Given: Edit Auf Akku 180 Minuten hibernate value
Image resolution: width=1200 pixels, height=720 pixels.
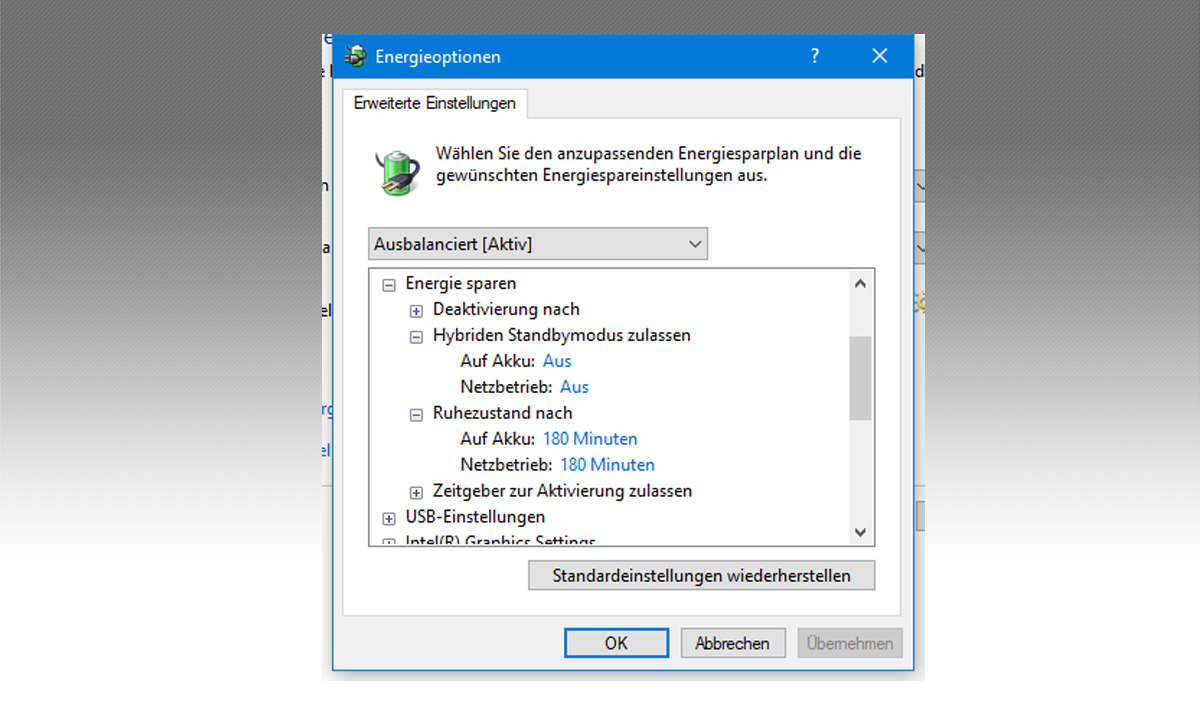Looking at the screenshot, I should [590, 439].
